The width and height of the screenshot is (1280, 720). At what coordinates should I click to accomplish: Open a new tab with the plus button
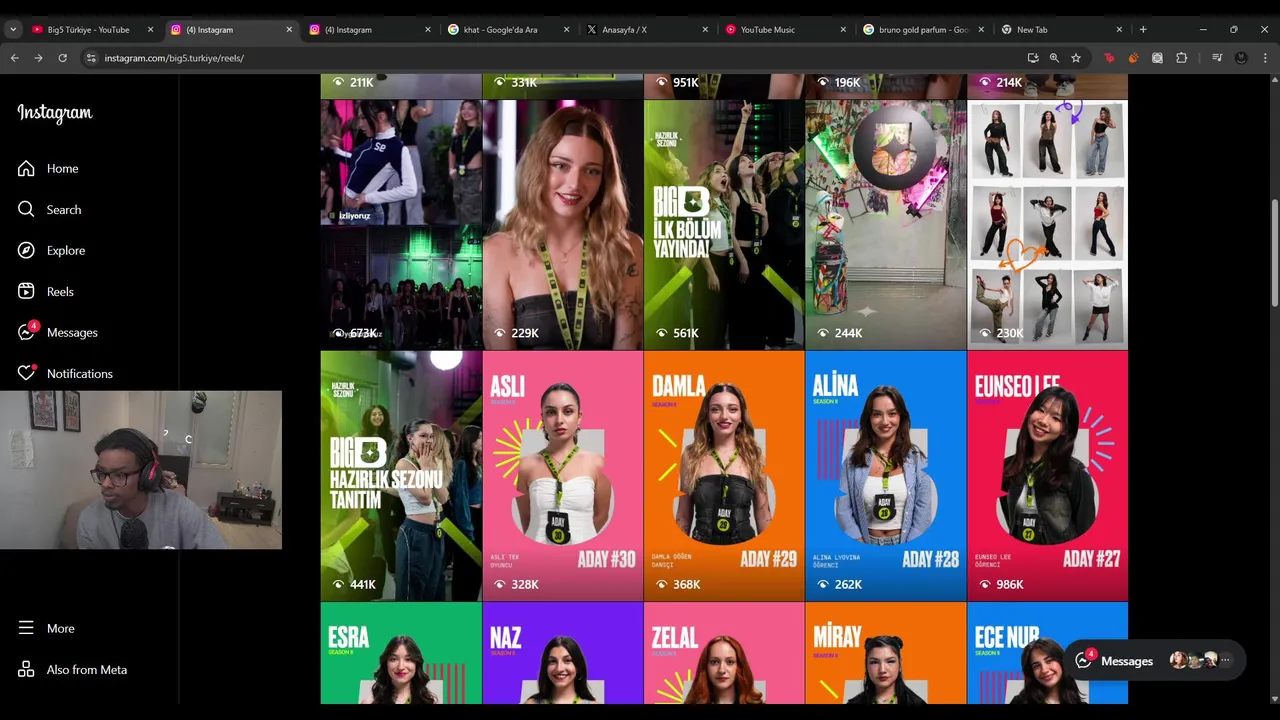tap(1143, 29)
